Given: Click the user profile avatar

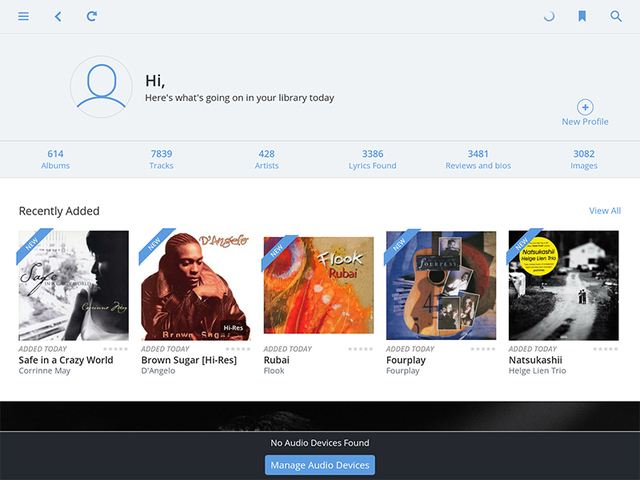Looking at the screenshot, I should pyautogui.click(x=101, y=87).
